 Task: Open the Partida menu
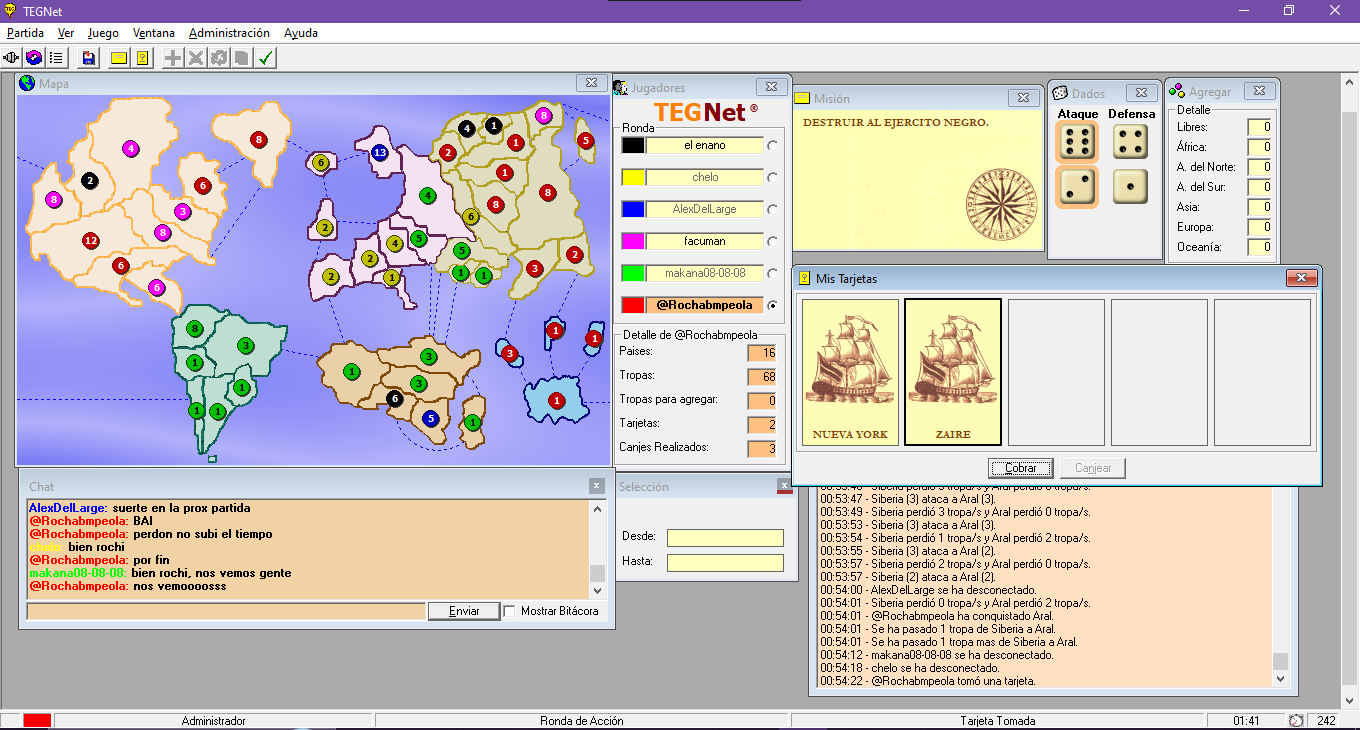tap(25, 33)
